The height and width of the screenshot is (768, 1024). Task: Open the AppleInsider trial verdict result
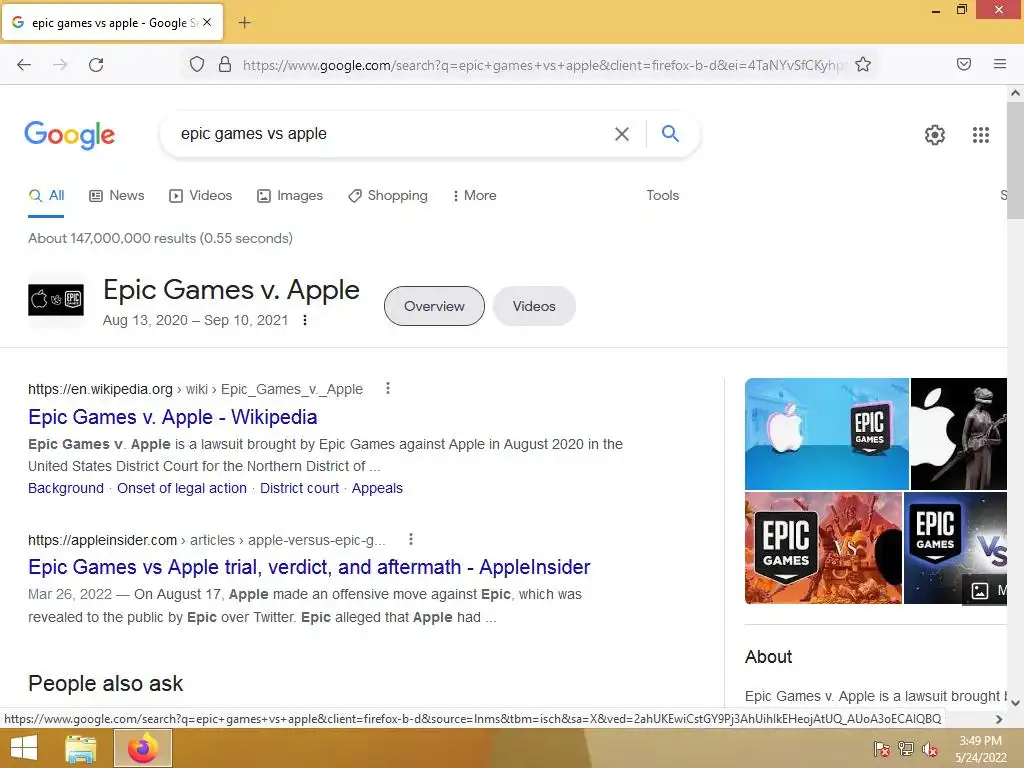pos(309,567)
